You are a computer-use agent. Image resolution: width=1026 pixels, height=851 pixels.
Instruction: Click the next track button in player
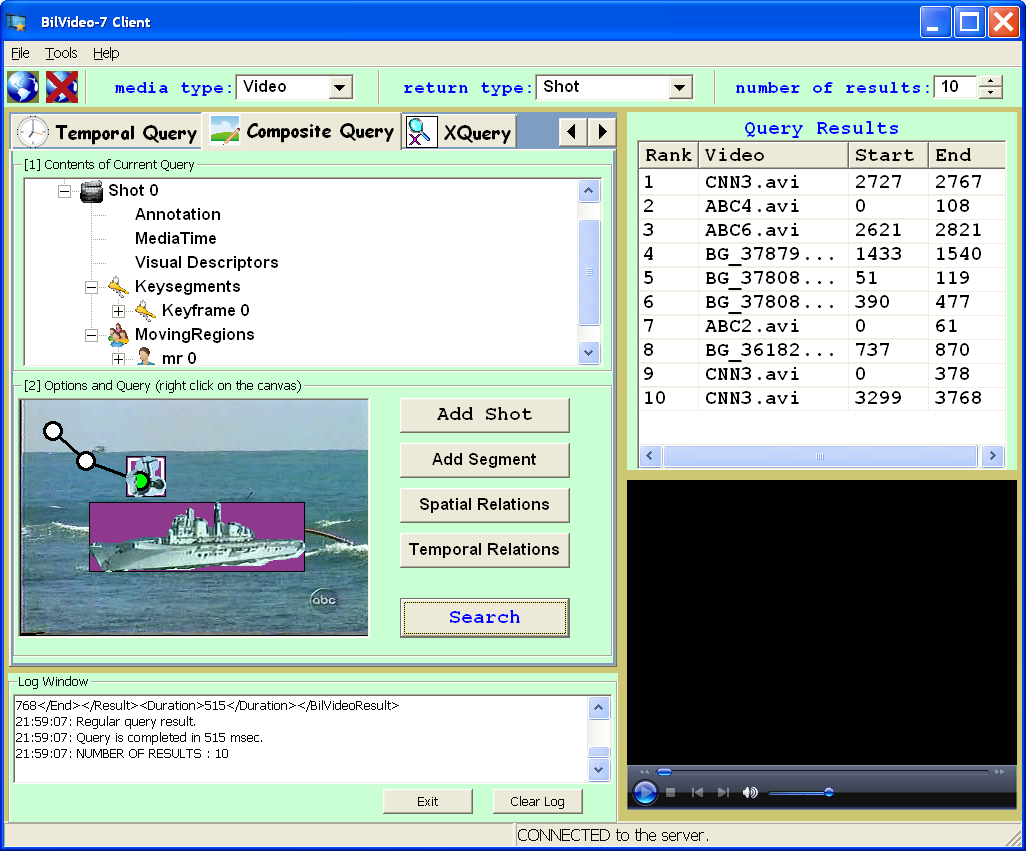(x=723, y=793)
